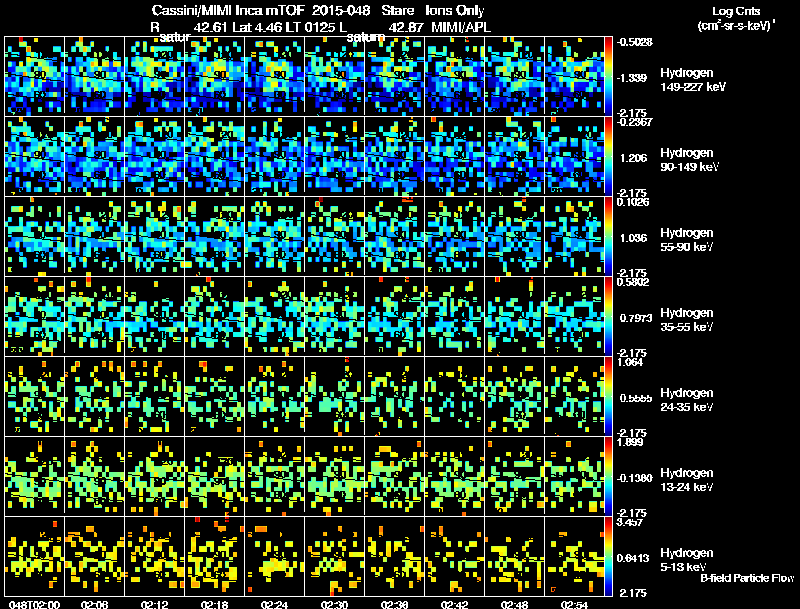Click the 'MIMI/APL' header text
Screen dimensions: 800x609
461,27
